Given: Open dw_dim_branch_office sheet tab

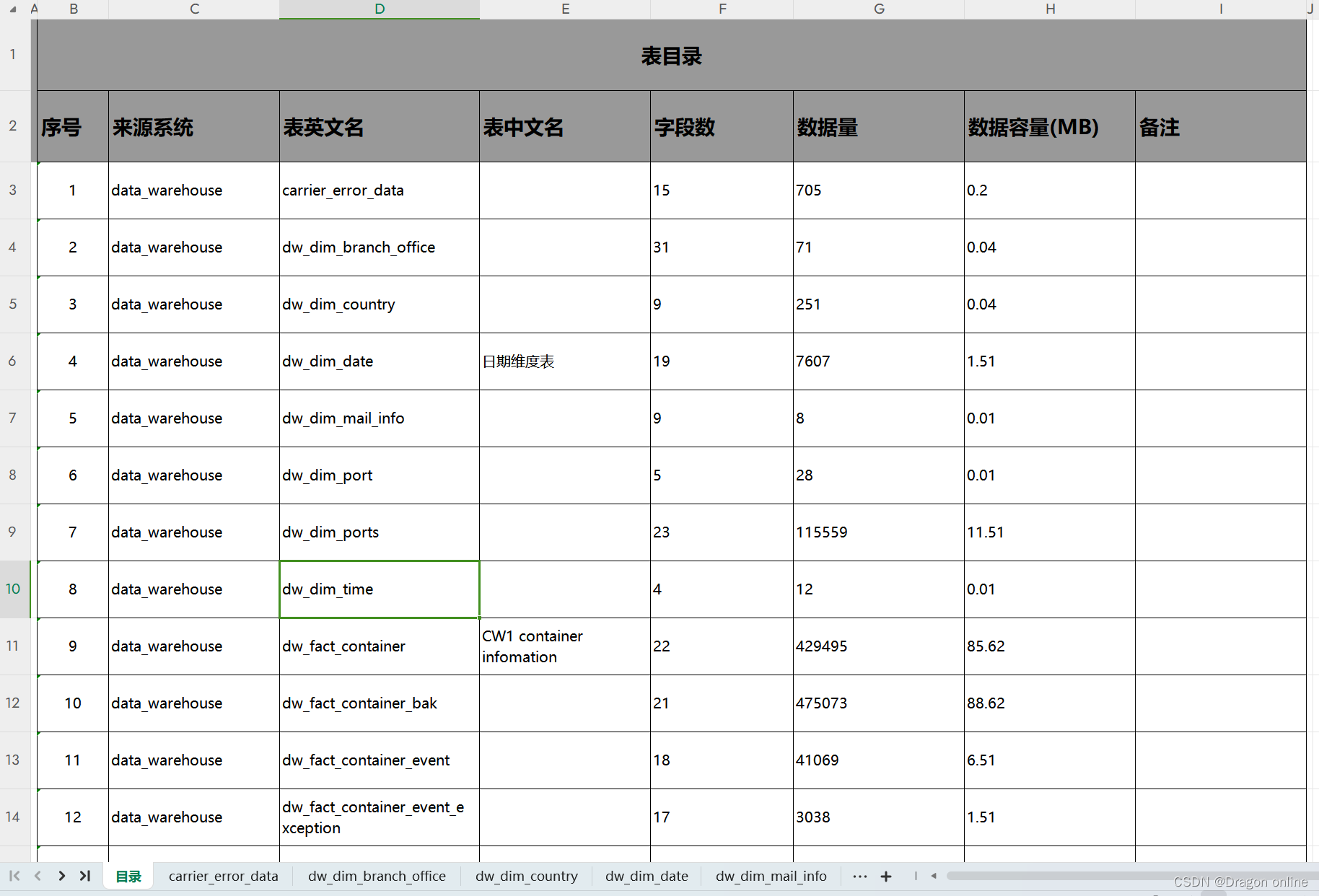Looking at the screenshot, I should (x=377, y=876).
